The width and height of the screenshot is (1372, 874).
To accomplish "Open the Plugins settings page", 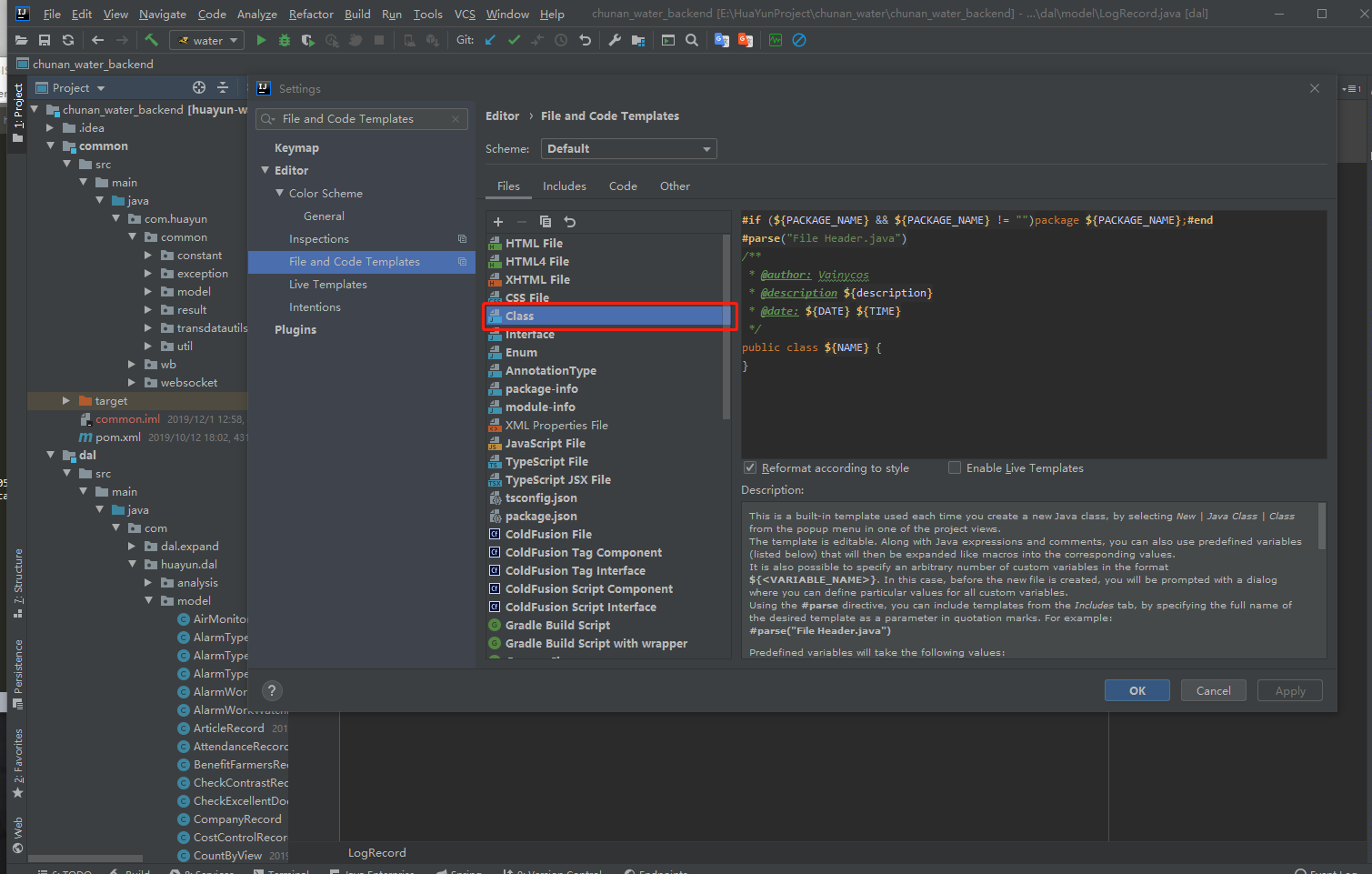I will (295, 329).
